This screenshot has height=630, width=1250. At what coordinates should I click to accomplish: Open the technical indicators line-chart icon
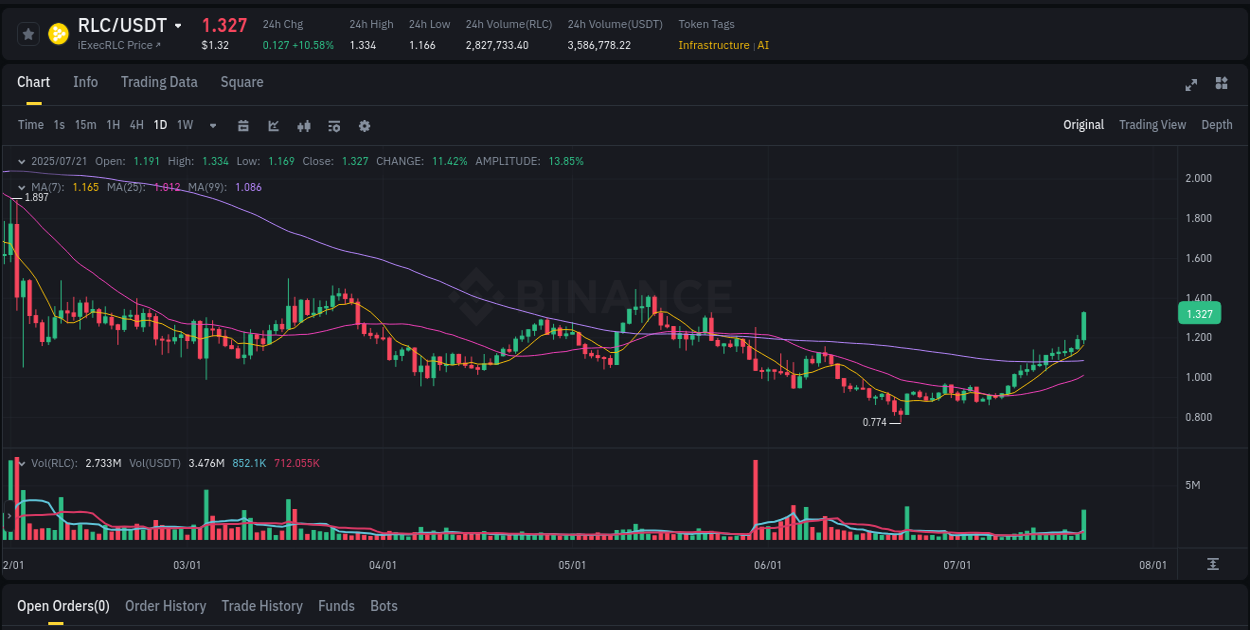(273, 125)
